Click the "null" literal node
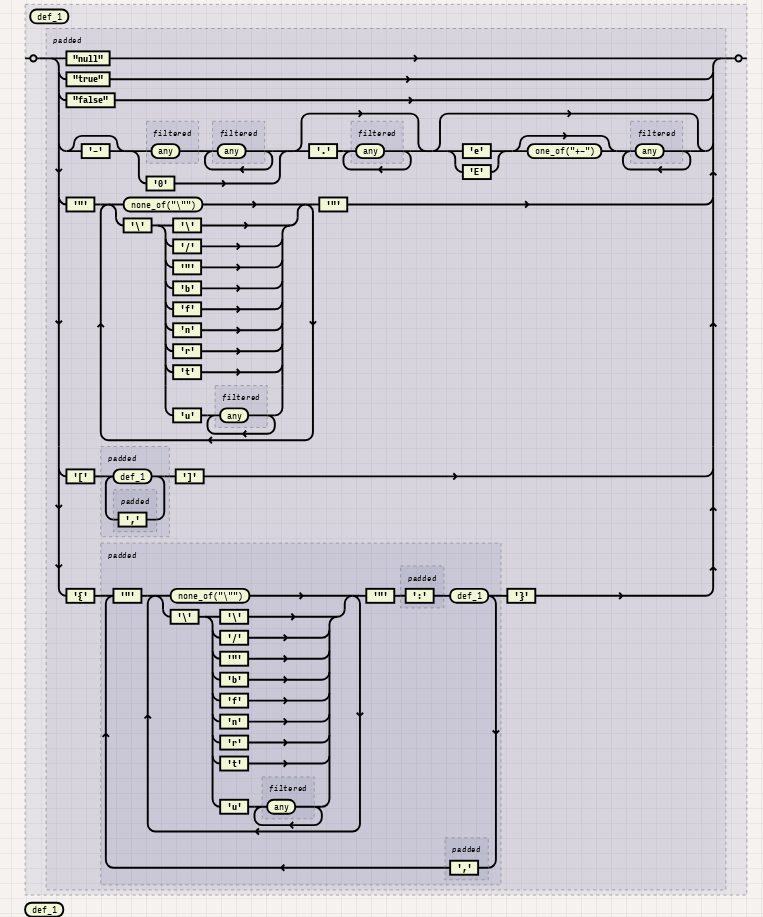The height and width of the screenshot is (917, 763). tap(87, 59)
